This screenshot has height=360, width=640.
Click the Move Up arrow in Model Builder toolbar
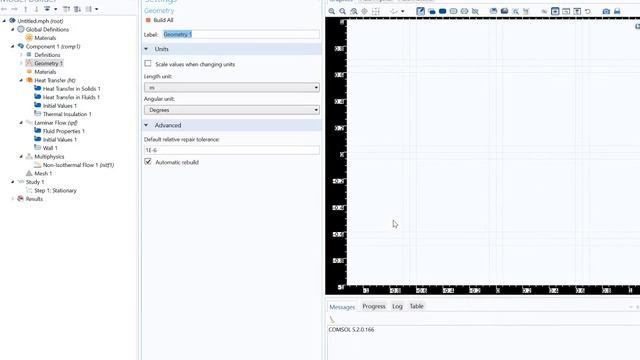pyautogui.click(x=26, y=9)
